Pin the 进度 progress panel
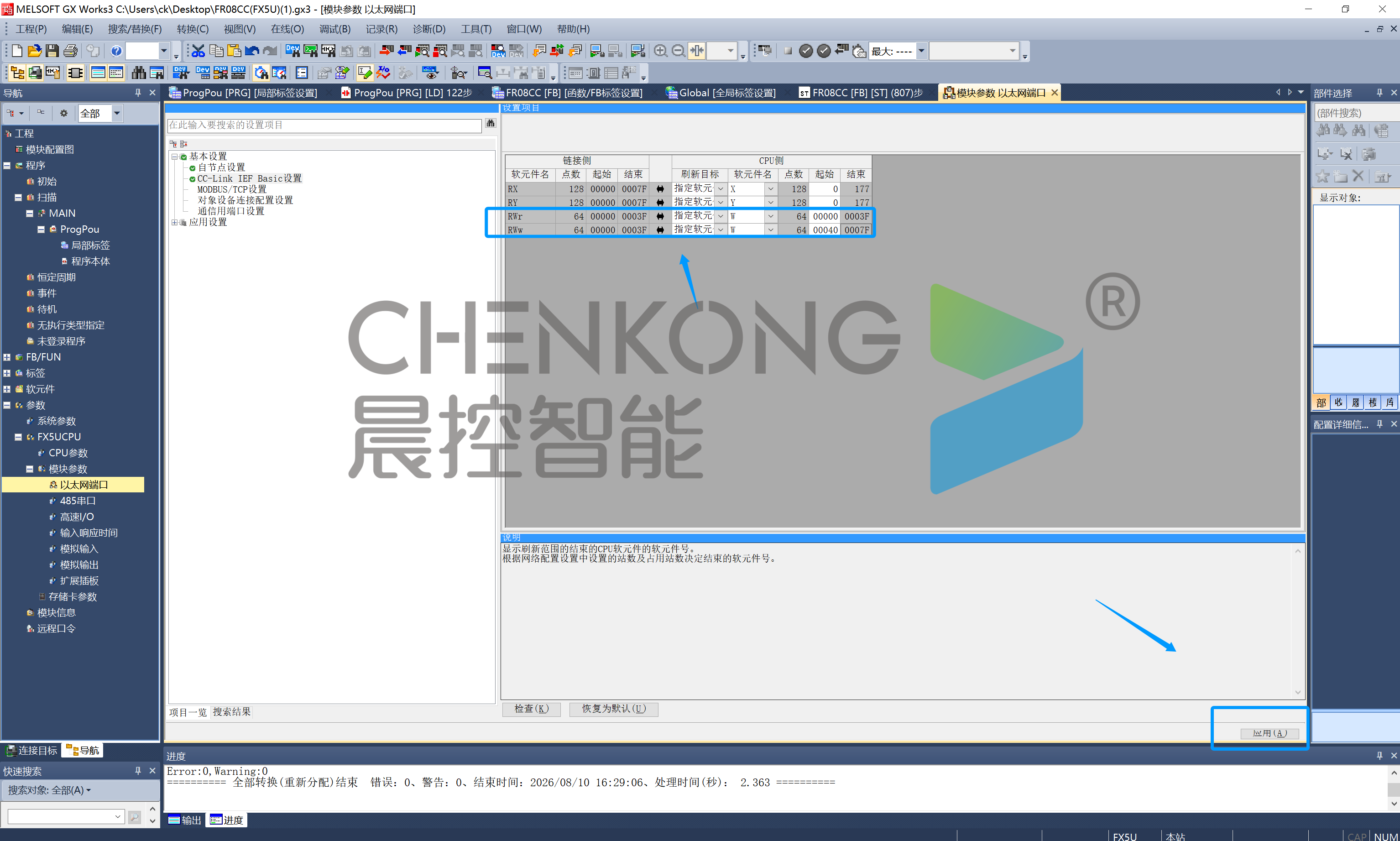 coord(1379,755)
